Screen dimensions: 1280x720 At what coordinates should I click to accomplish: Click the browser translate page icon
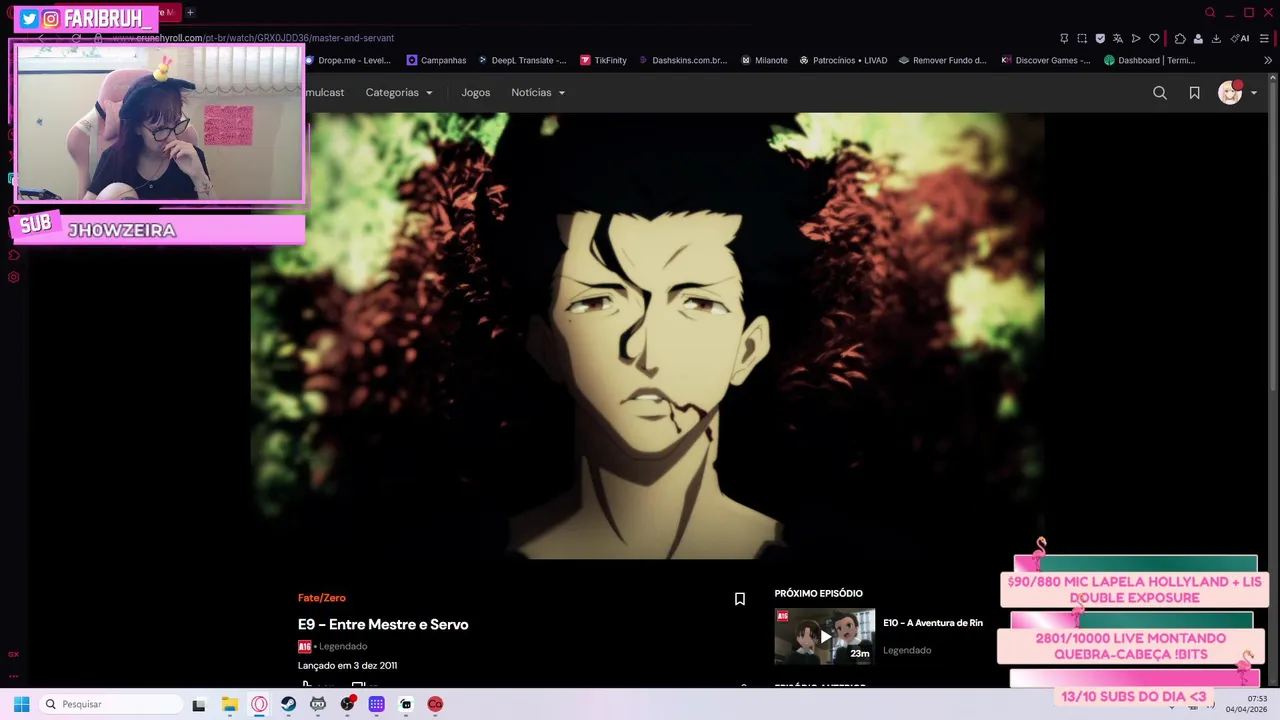click(x=1118, y=38)
